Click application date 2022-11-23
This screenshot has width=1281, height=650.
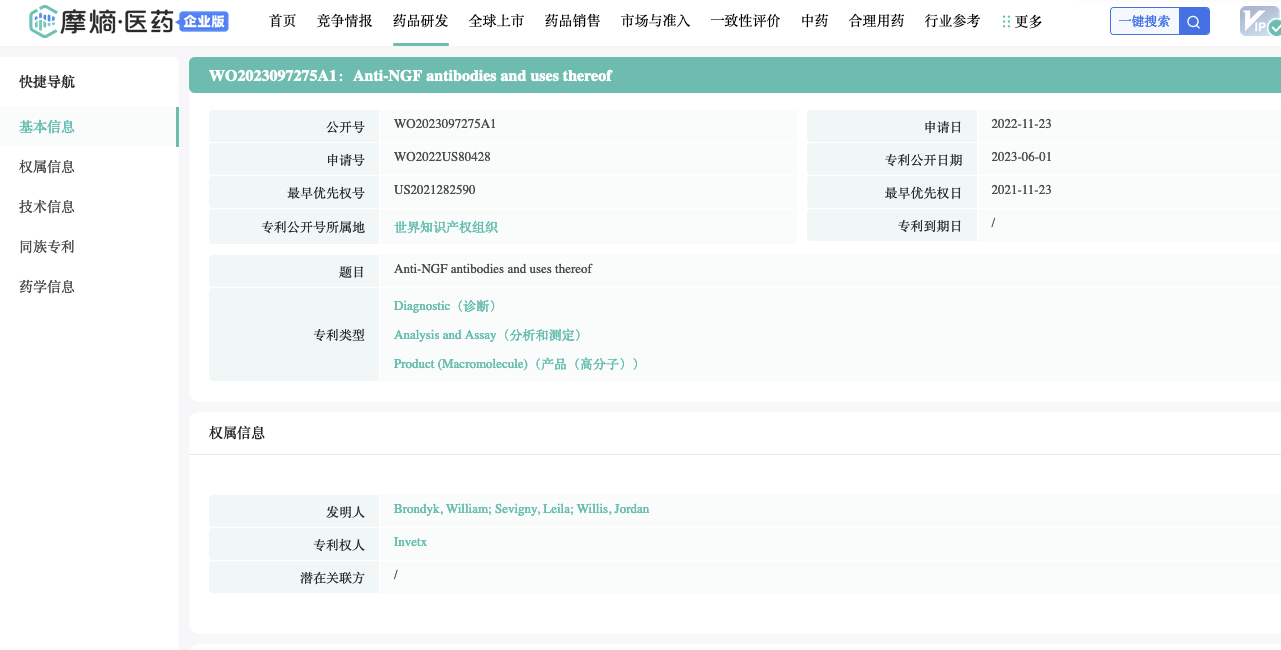coord(1021,124)
